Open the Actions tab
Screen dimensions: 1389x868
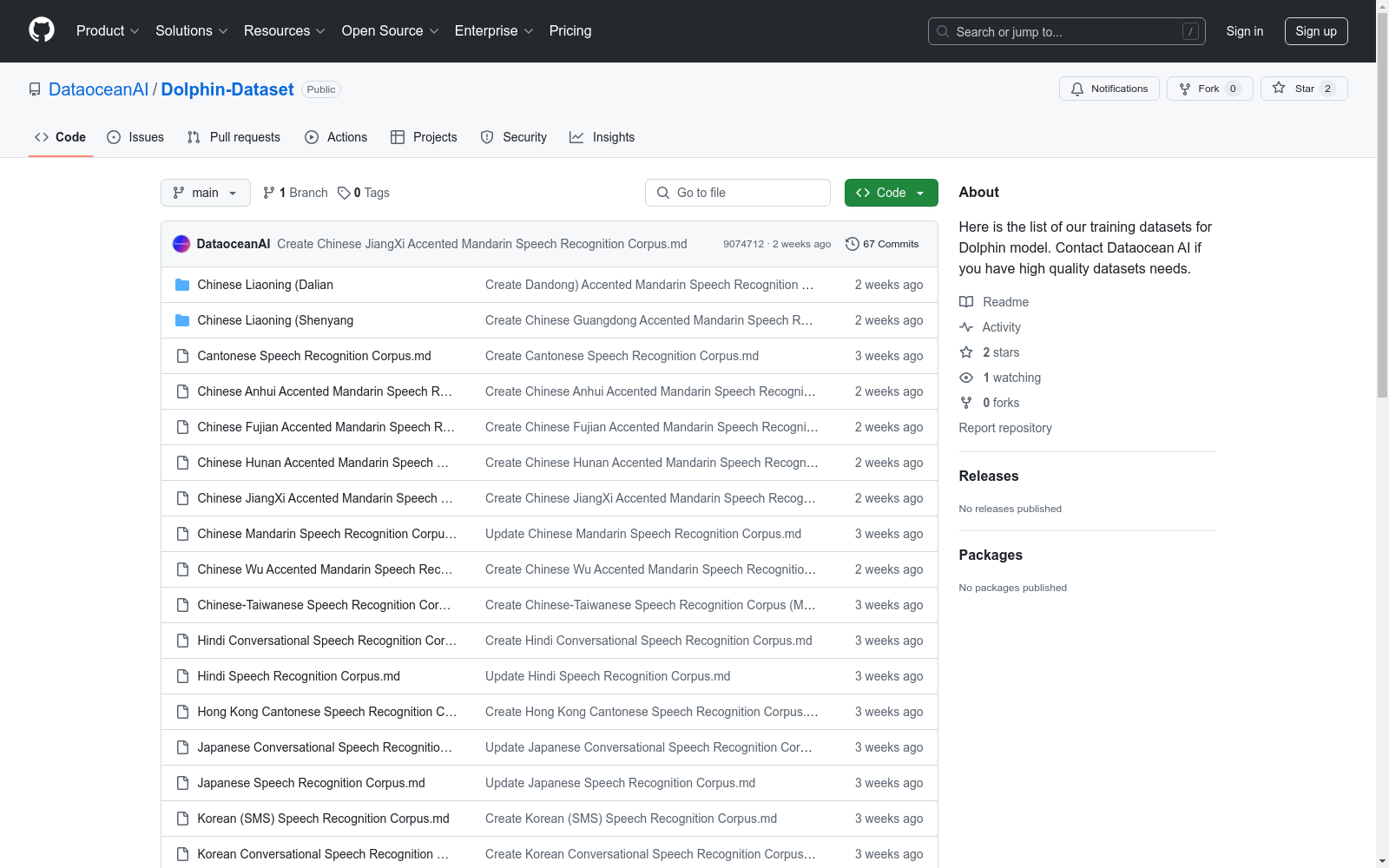(336, 137)
